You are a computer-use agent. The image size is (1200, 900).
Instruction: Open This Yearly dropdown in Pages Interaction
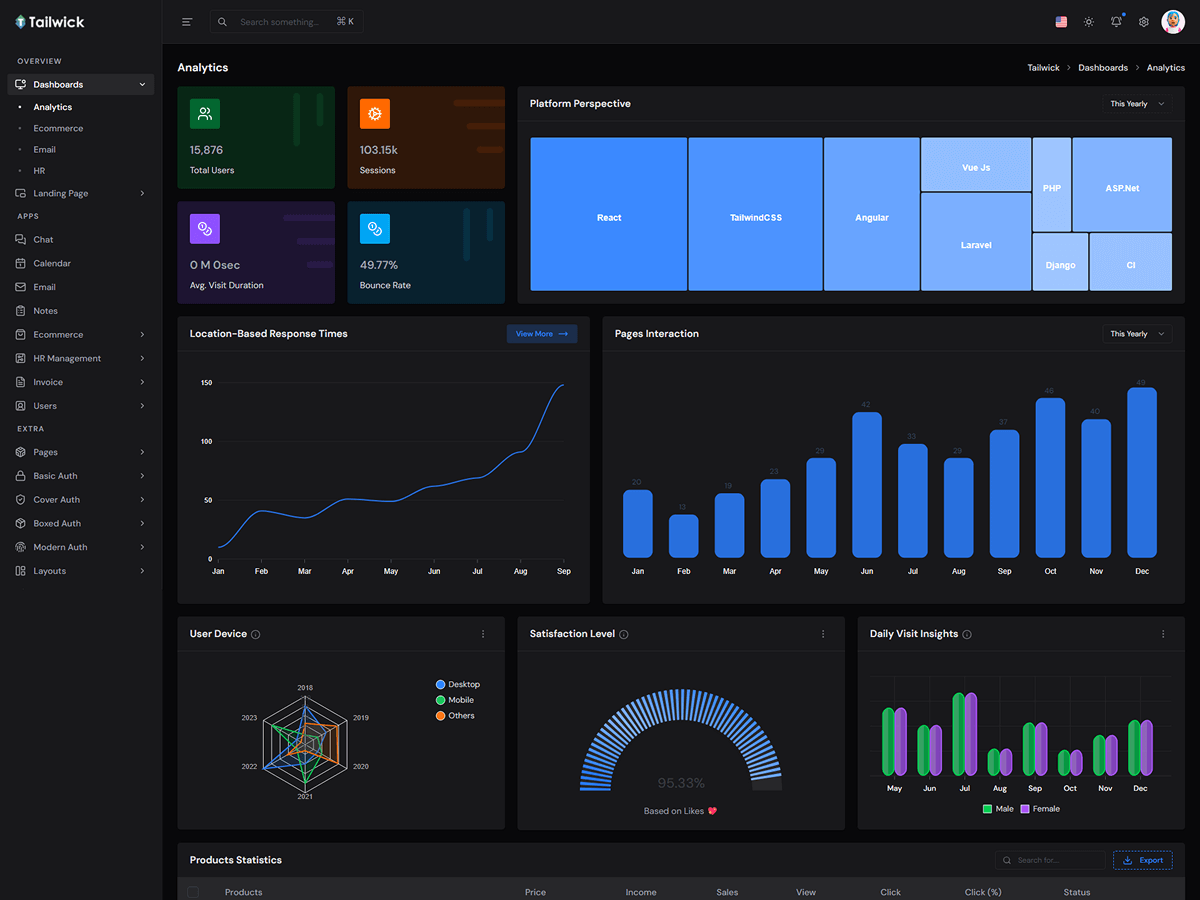click(1137, 334)
